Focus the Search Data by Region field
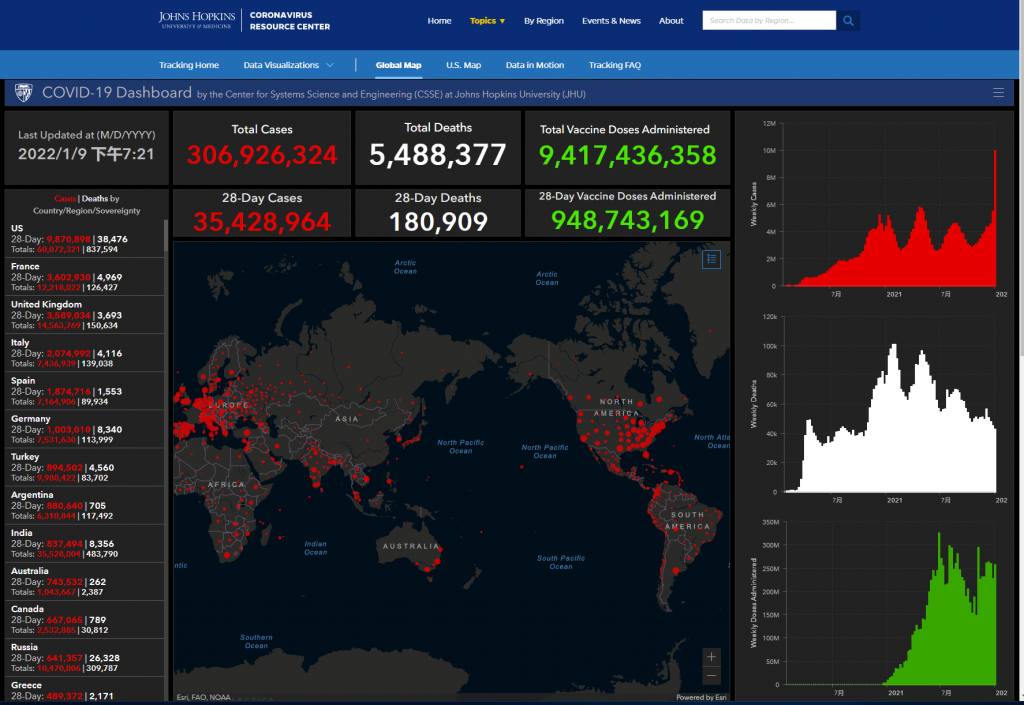This screenshot has width=1024, height=705. click(x=768, y=20)
